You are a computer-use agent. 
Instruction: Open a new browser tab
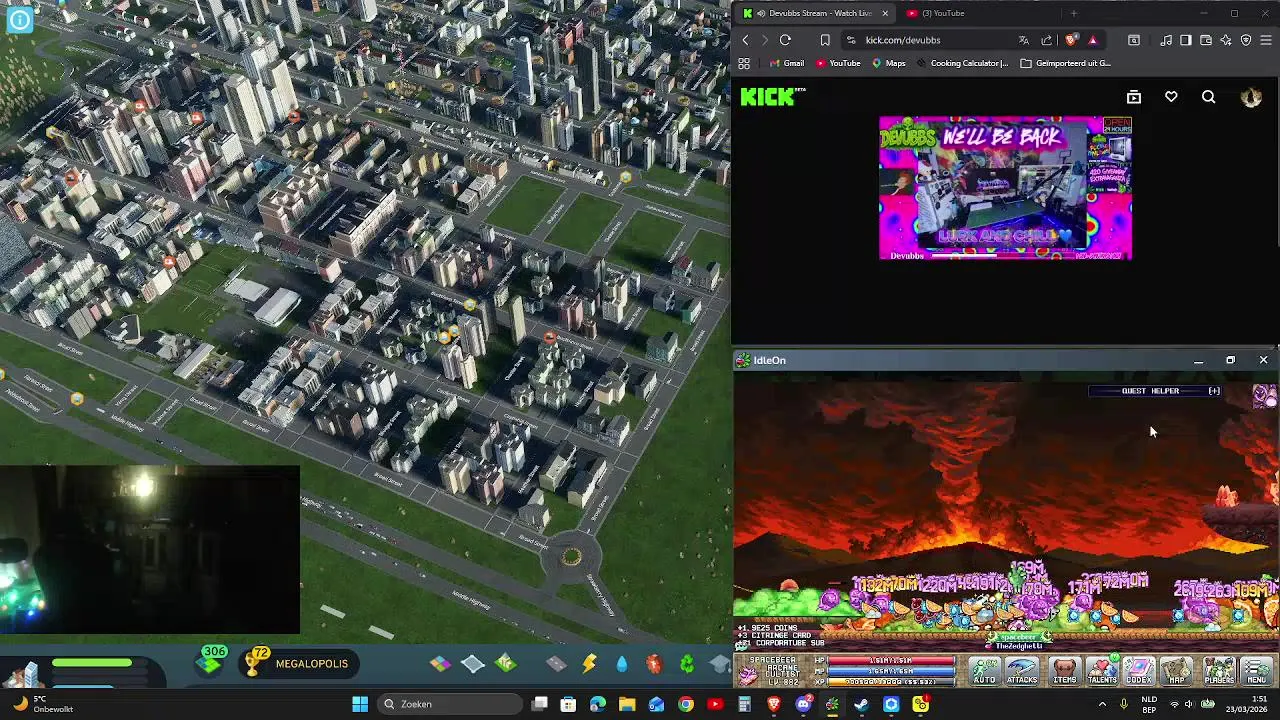[x=1073, y=13]
